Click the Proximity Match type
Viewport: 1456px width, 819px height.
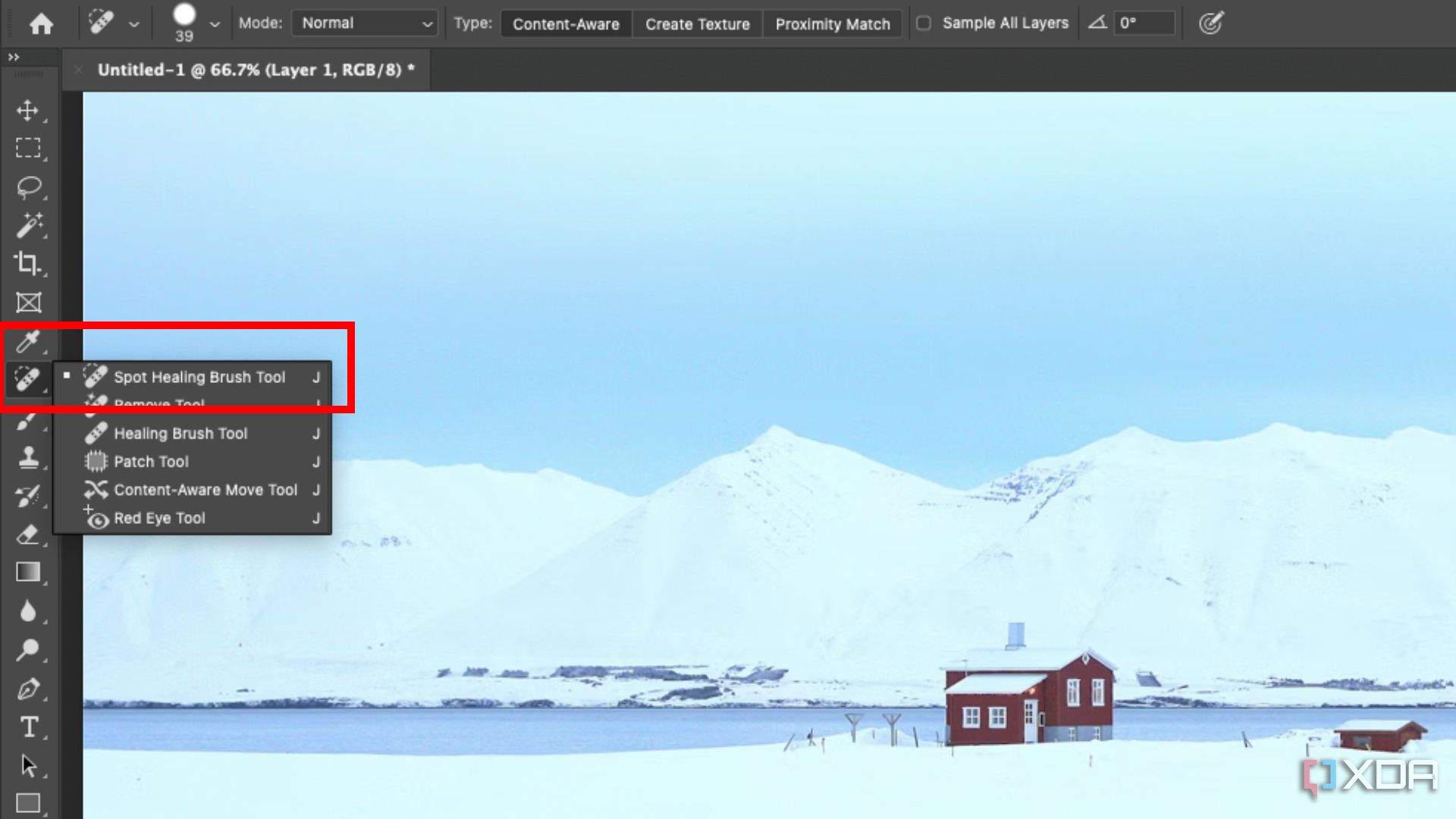(833, 23)
